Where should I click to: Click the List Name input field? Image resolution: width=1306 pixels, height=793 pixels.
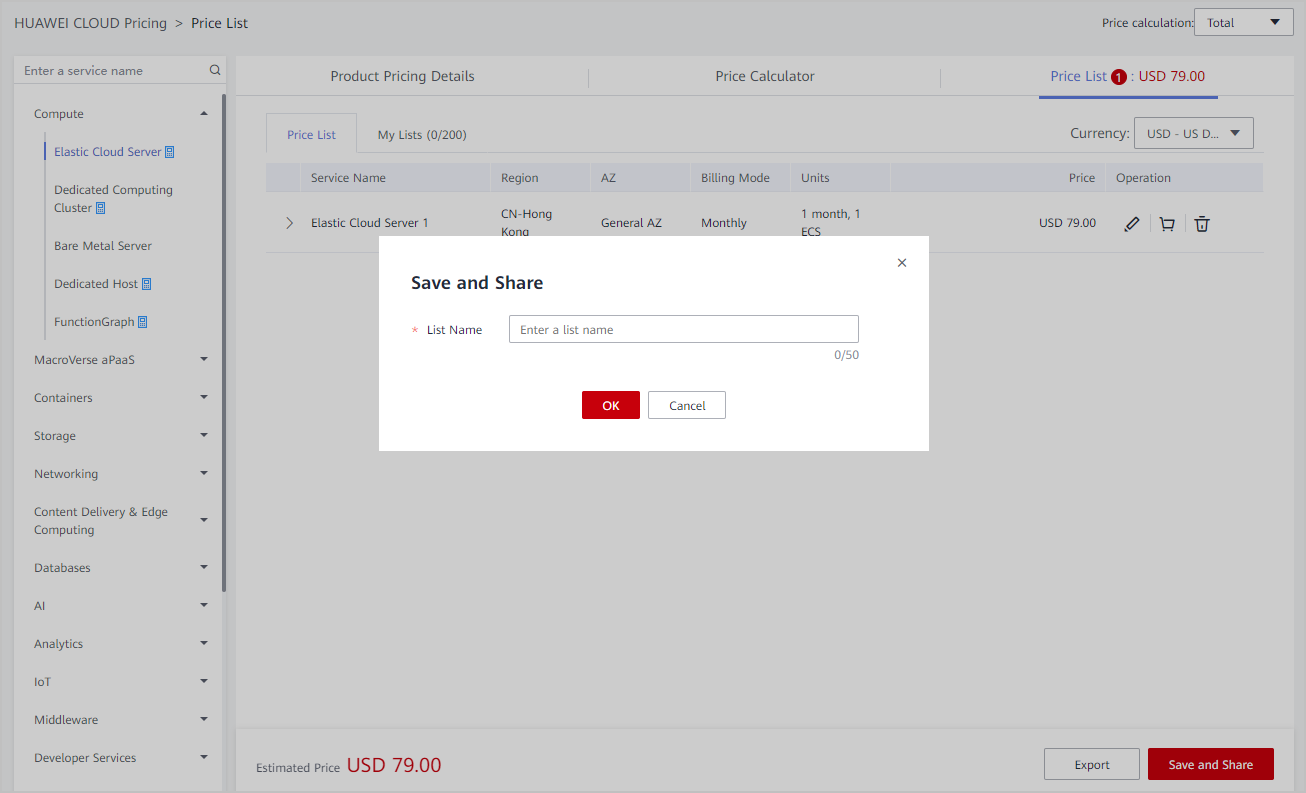684,329
